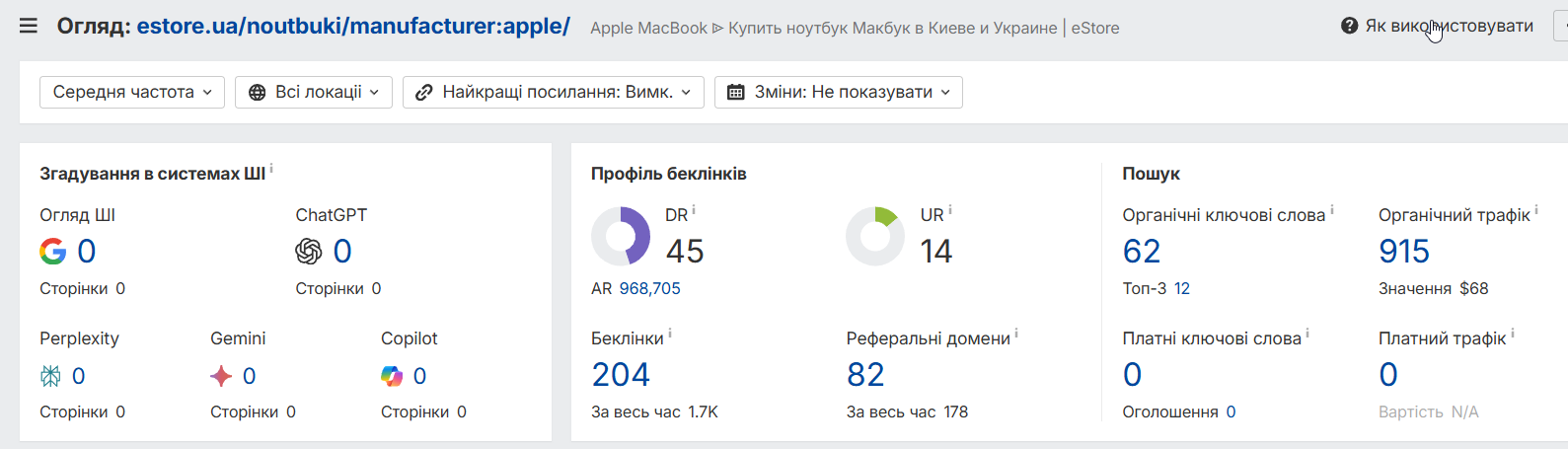Click info icon beside DR label
The image size is (1568, 449).
coord(694,210)
